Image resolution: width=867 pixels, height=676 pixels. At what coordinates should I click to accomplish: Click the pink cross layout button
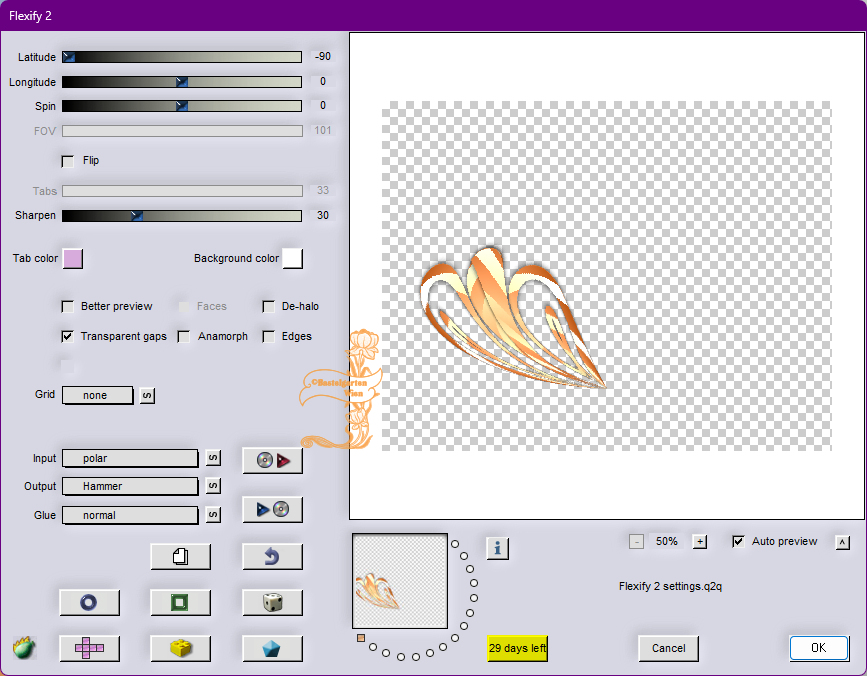(x=89, y=648)
